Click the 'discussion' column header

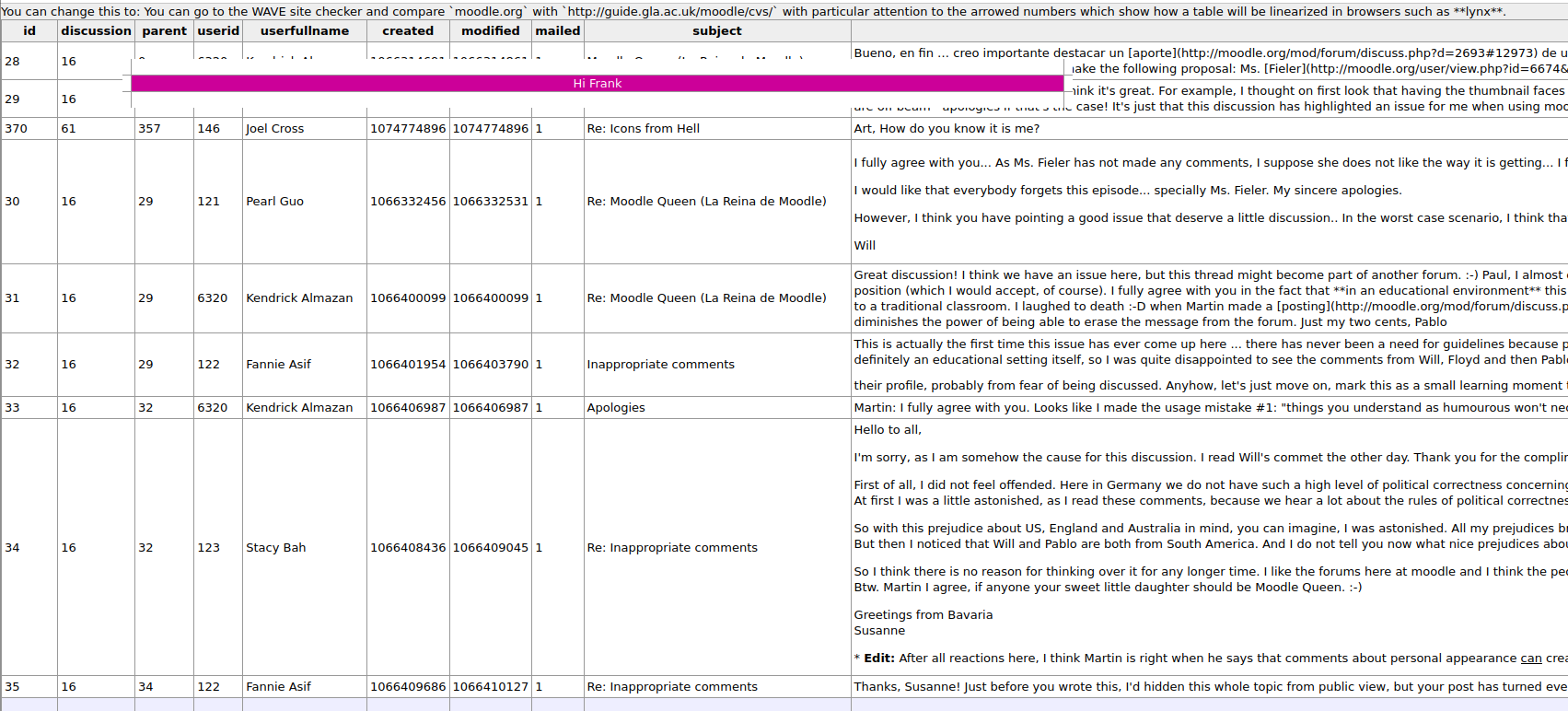(x=96, y=30)
